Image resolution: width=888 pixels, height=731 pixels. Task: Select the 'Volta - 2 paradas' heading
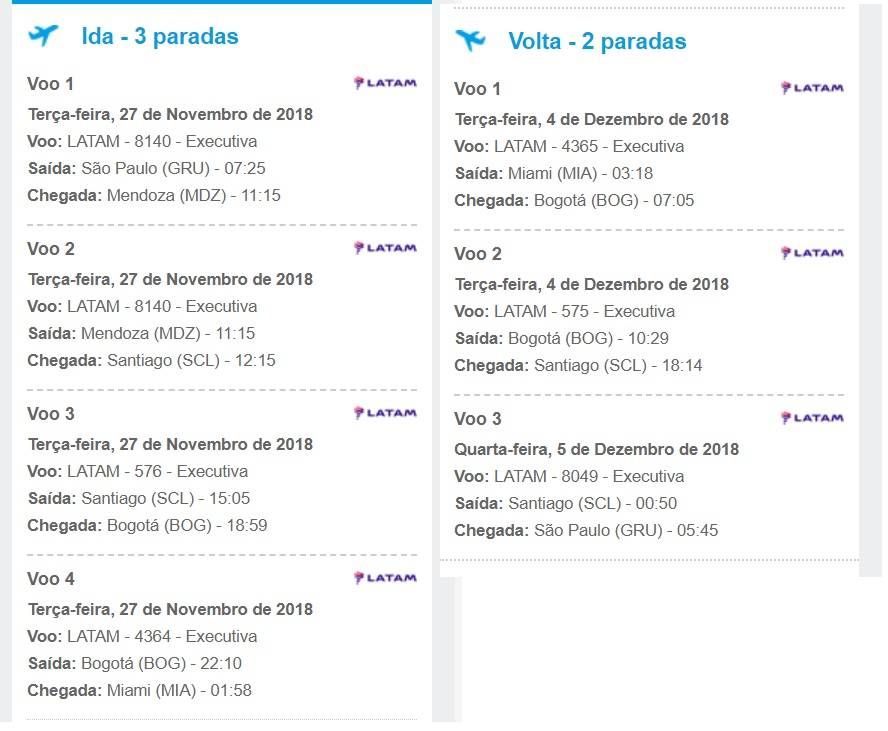tap(597, 41)
